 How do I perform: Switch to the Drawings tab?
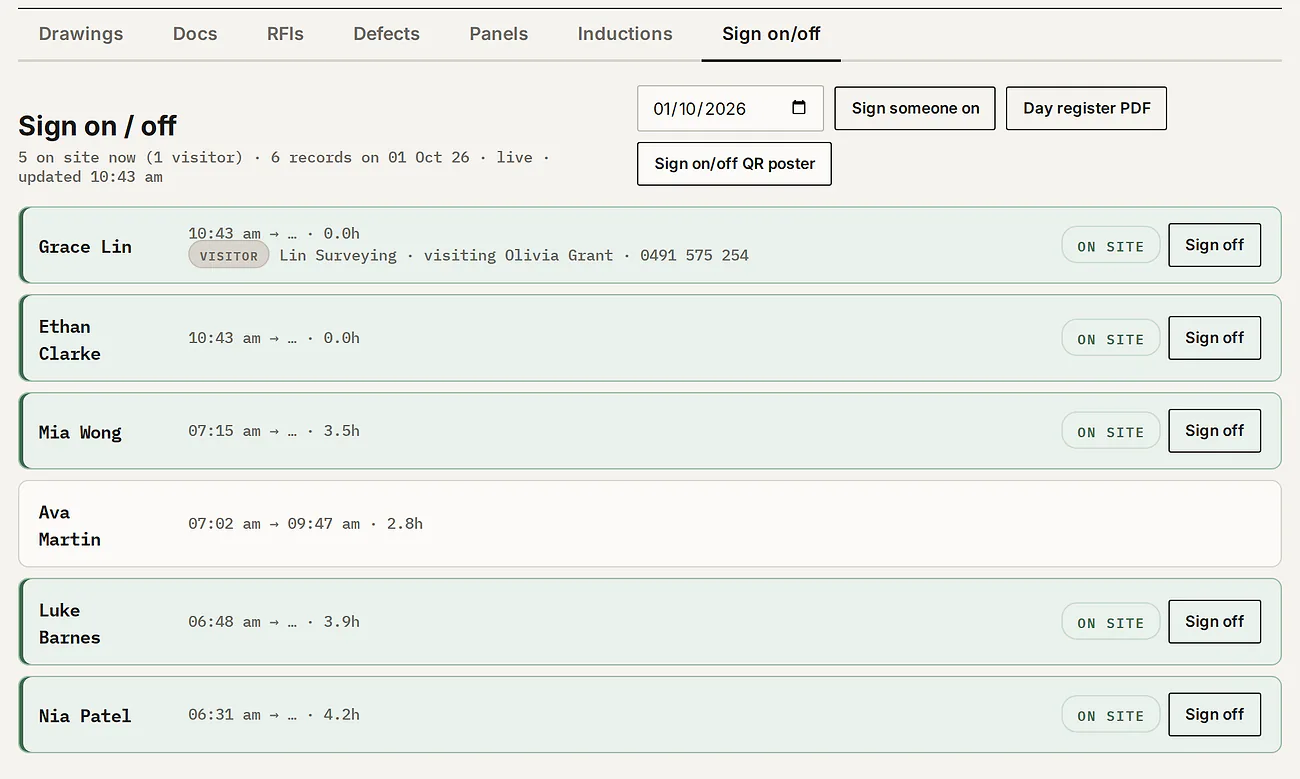[81, 34]
